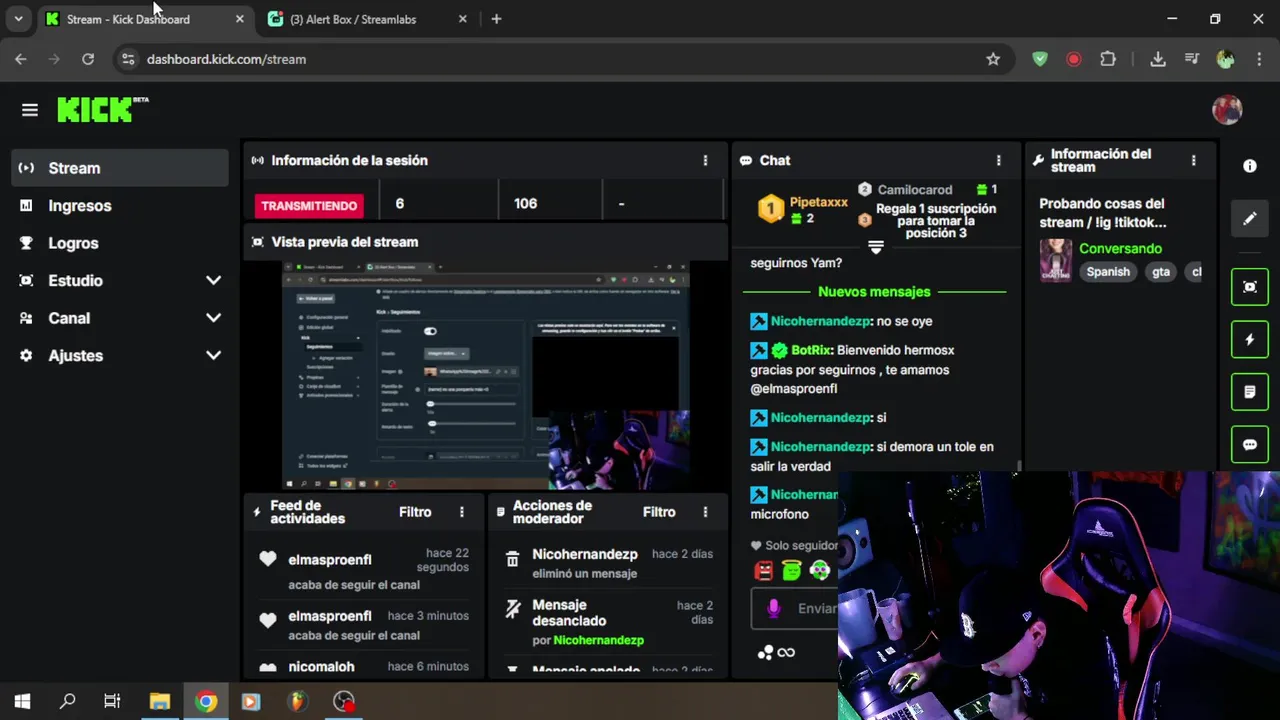Toggle the moderator actions note widget button
The width and height of the screenshot is (1280, 720).
click(1249, 392)
